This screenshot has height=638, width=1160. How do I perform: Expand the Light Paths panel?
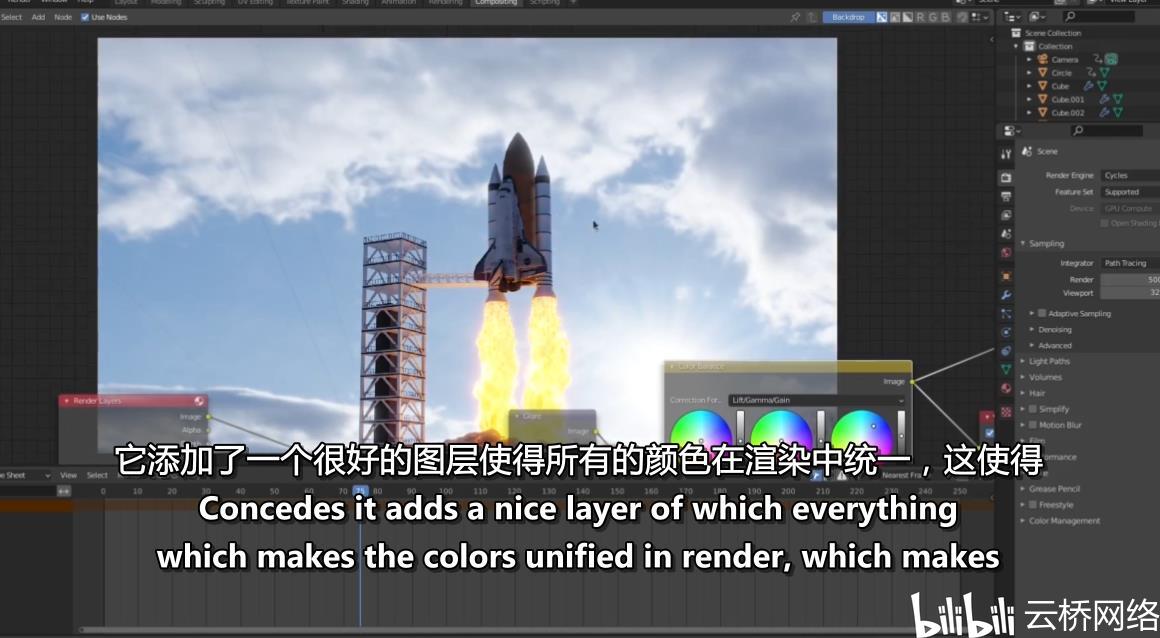pos(1023,361)
